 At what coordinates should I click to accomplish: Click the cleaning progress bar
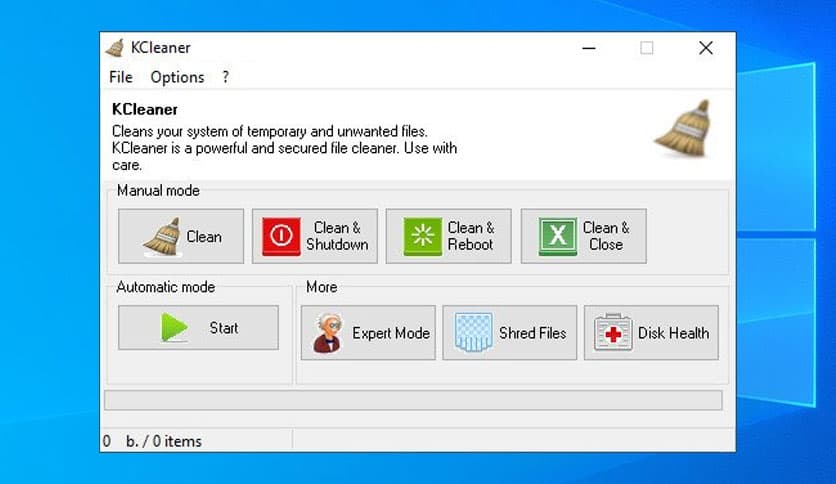(413, 400)
